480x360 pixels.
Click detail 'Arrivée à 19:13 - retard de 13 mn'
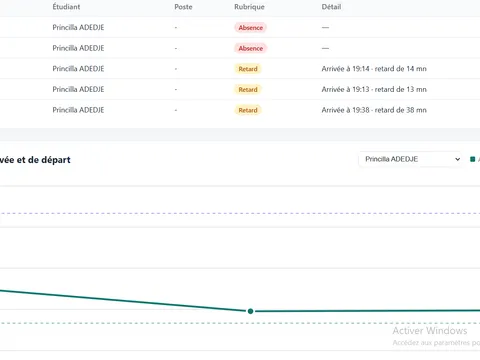(x=374, y=89)
